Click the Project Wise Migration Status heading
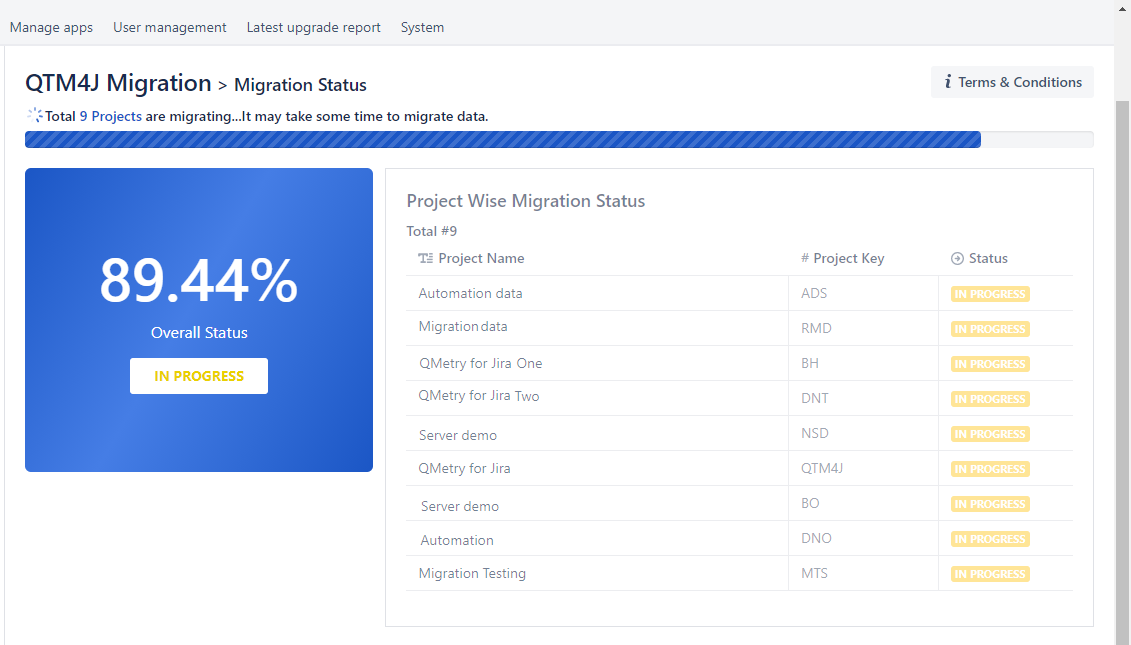 click(526, 201)
